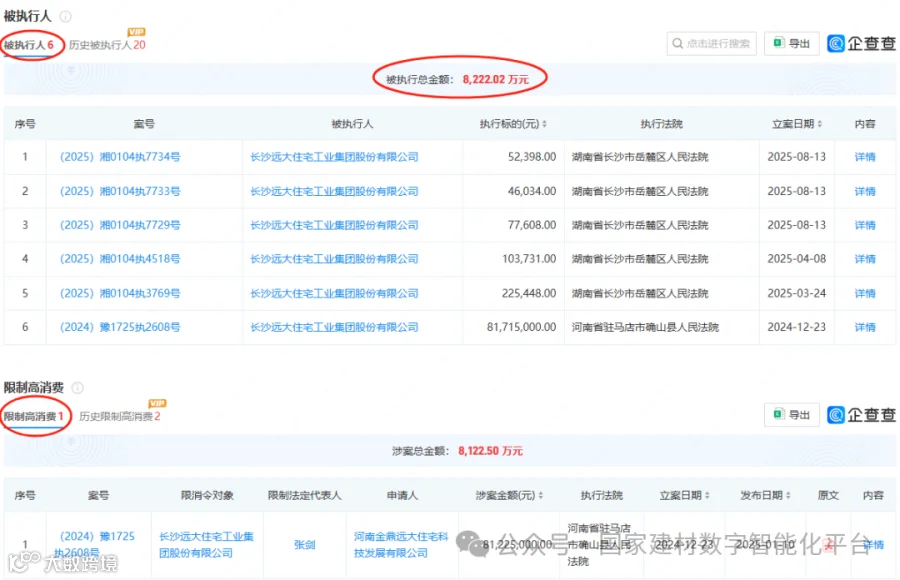Open case (2025)湘0104执3769号
This screenshot has width=900, height=580.
120,293
